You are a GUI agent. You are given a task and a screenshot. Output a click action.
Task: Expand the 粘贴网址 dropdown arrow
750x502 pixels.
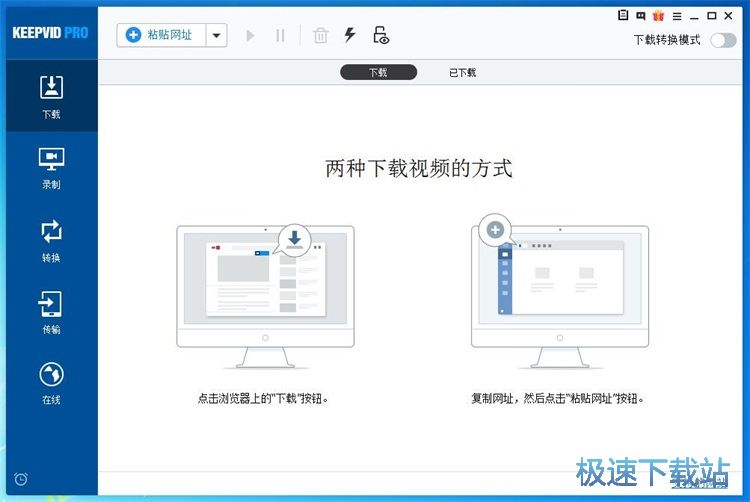click(x=217, y=36)
